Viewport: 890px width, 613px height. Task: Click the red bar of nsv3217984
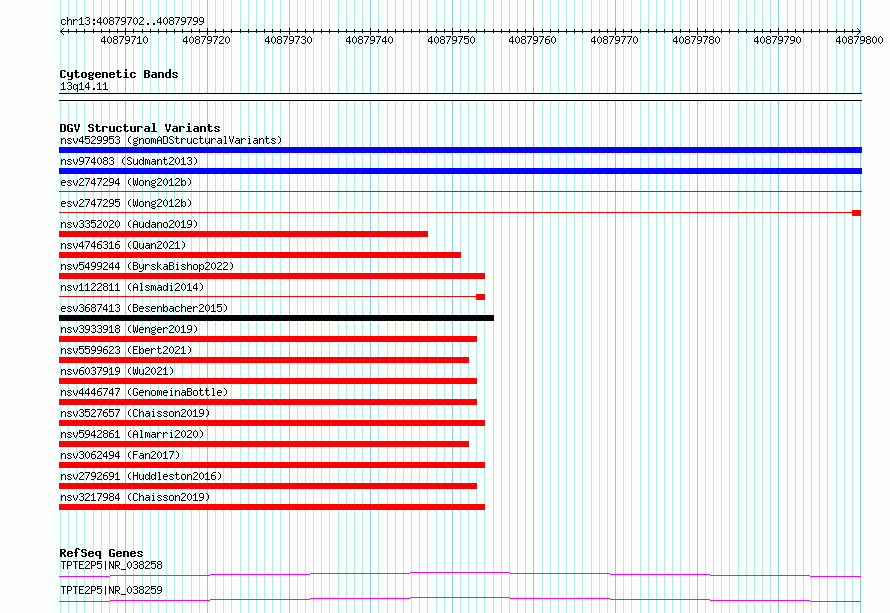pos(272,507)
